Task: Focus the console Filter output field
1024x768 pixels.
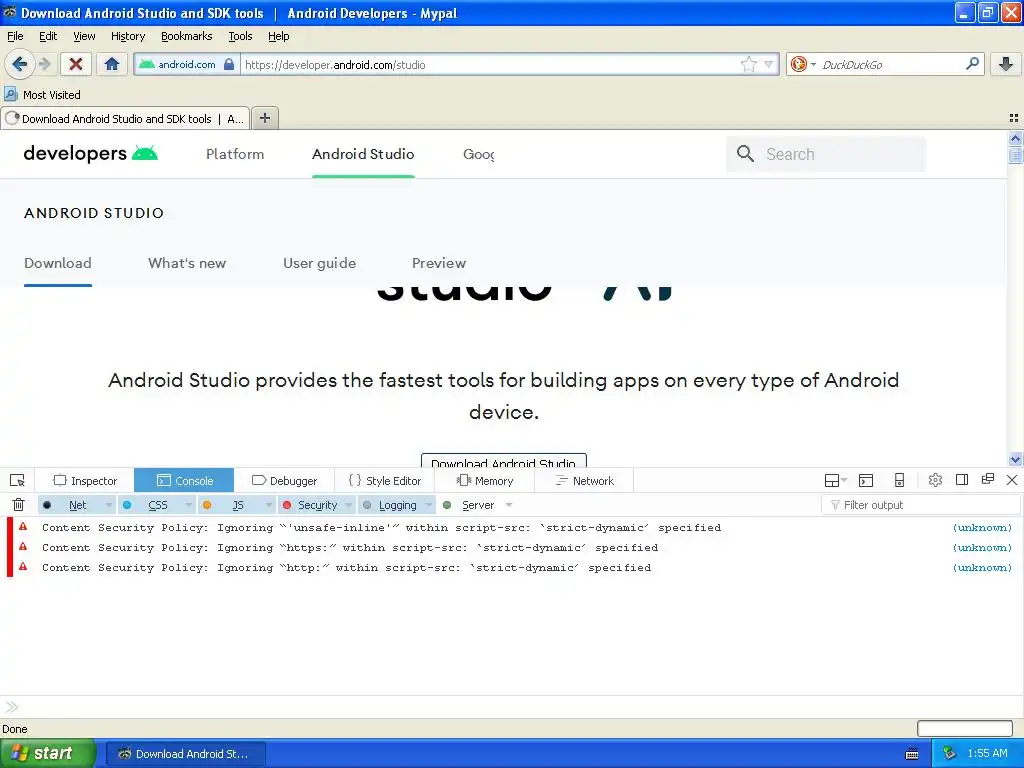Action: (x=921, y=505)
